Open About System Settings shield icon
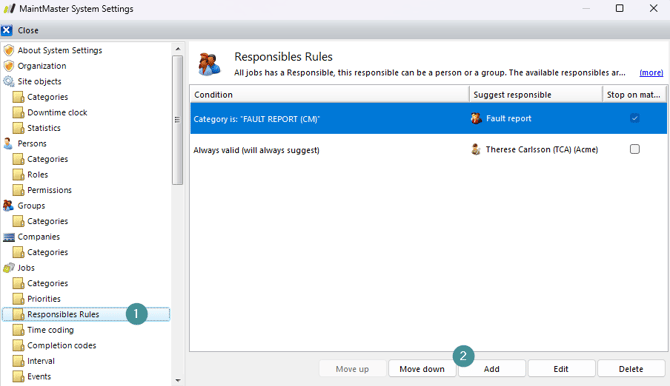Viewport: 670px width, 386px height. (x=9, y=50)
